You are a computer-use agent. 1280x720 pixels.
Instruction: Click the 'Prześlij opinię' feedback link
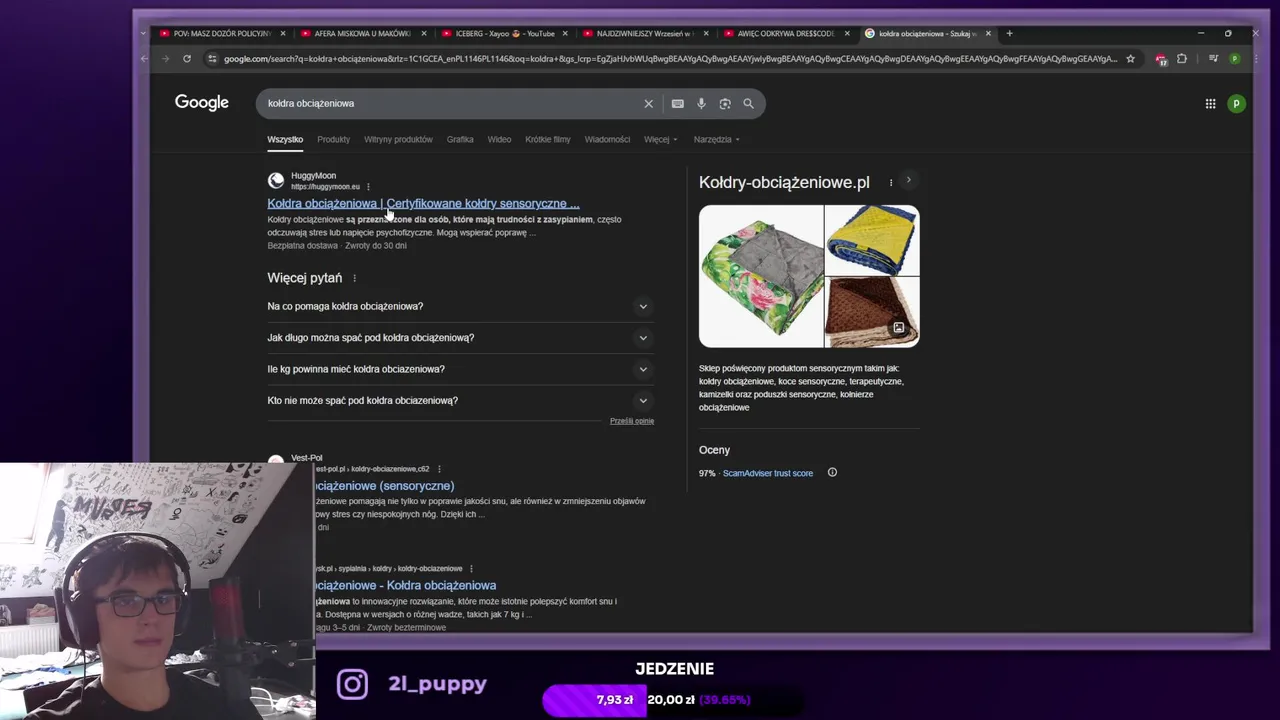pos(632,421)
